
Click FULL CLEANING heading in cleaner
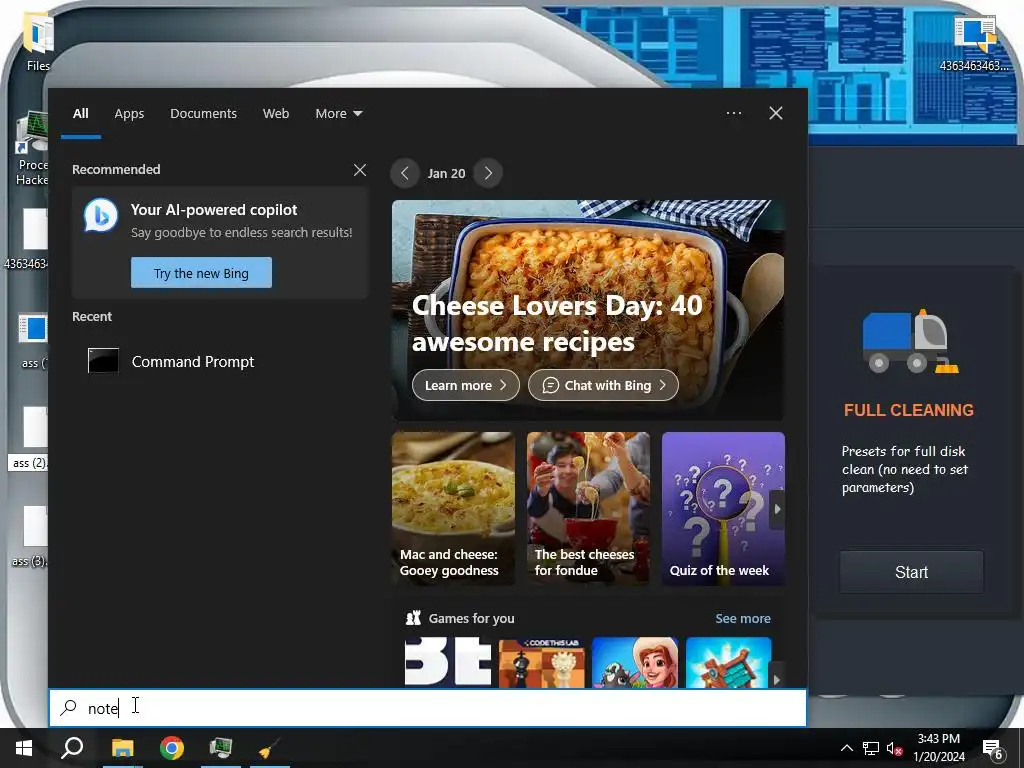point(908,410)
